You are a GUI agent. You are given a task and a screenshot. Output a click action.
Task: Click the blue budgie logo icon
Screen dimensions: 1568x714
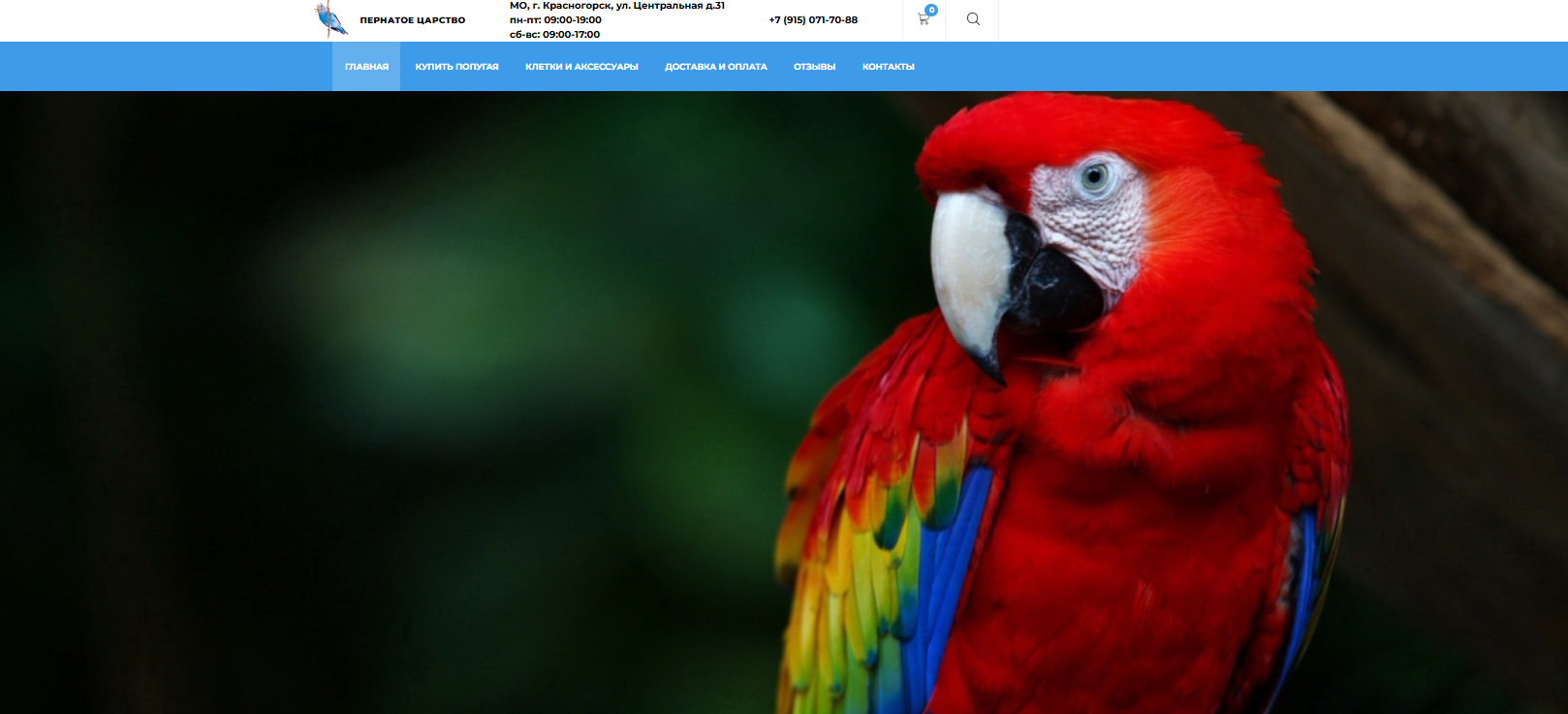330,19
